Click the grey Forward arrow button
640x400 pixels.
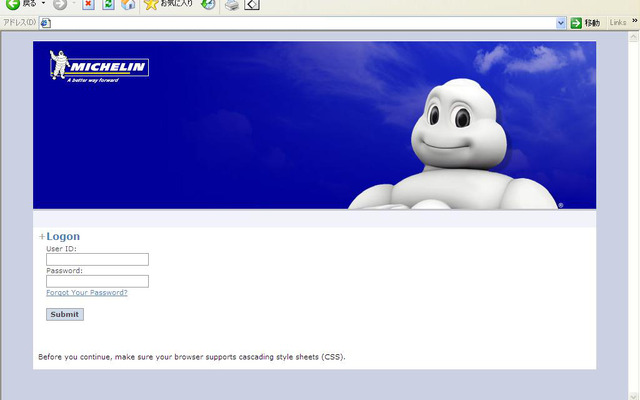point(60,4)
